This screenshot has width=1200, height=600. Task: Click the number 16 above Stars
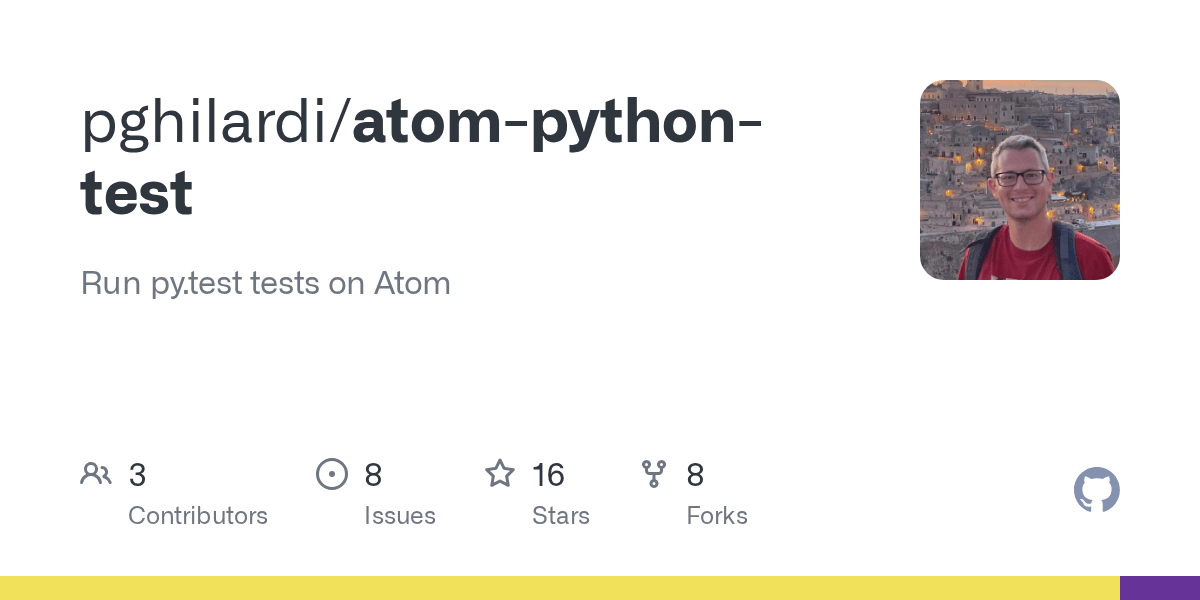pyautogui.click(x=549, y=475)
